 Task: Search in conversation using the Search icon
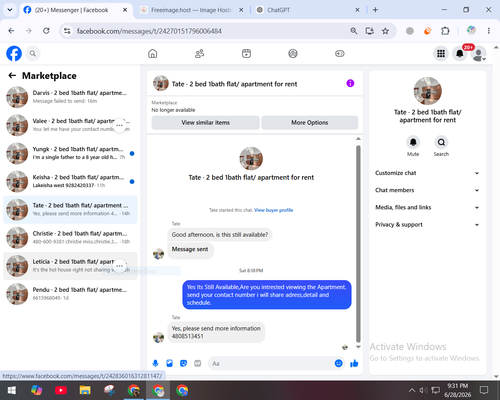click(441, 142)
